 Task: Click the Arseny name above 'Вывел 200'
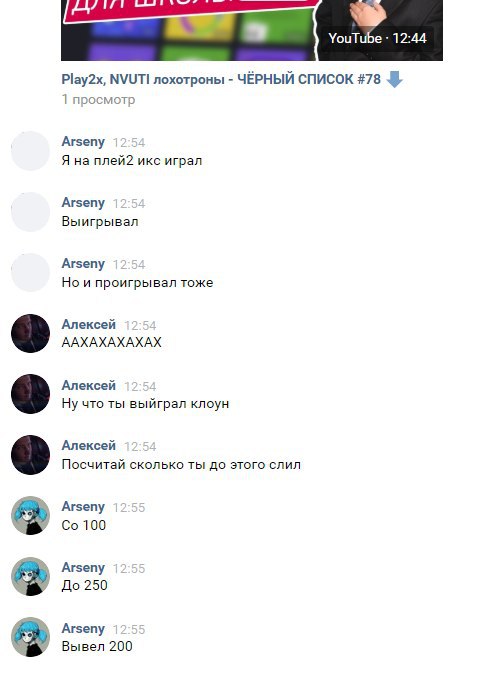point(83,628)
